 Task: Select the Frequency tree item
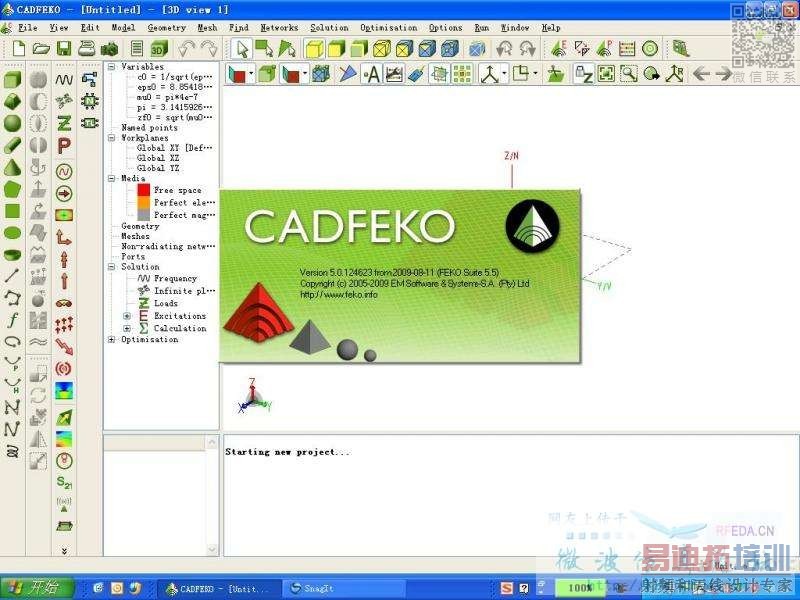[x=175, y=278]
